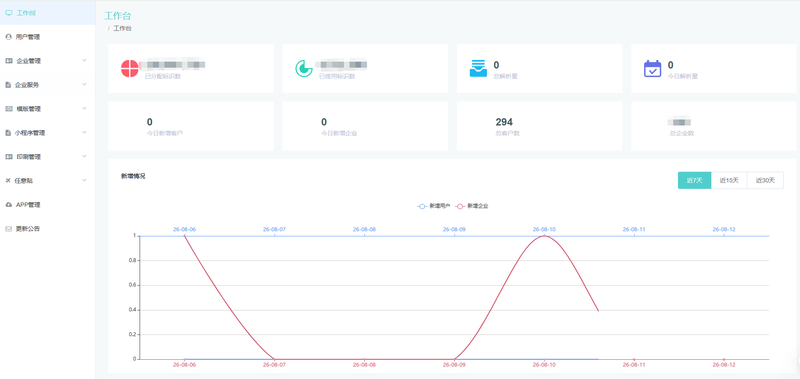The height and width of the screenshot is (379, 800).
Task: Expand the 任意贴 submenu chevron
Action: click(84, 180)
